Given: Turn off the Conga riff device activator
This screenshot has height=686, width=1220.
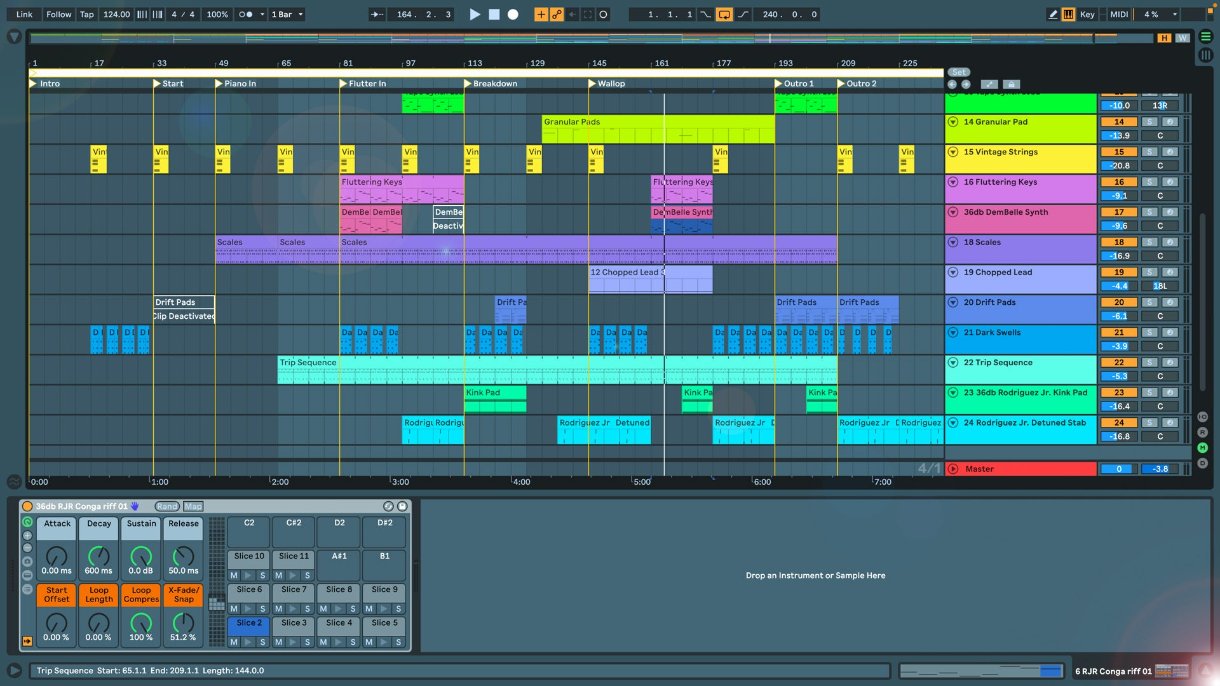Looking at the screenshot, I should click(x=27, y=507).
